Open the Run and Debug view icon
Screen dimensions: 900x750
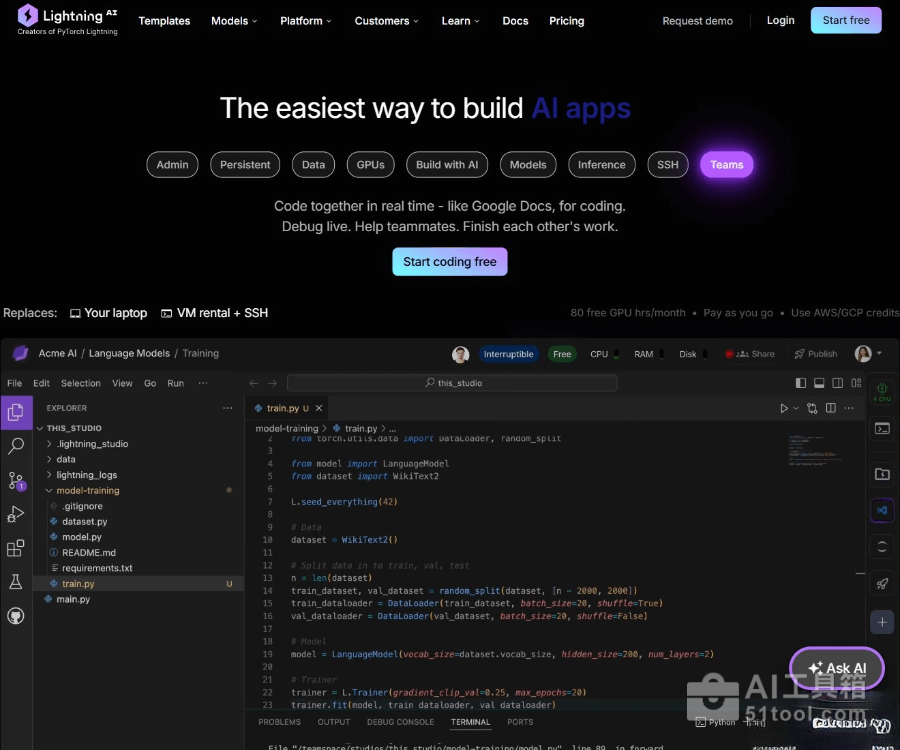tap(16, 514)
